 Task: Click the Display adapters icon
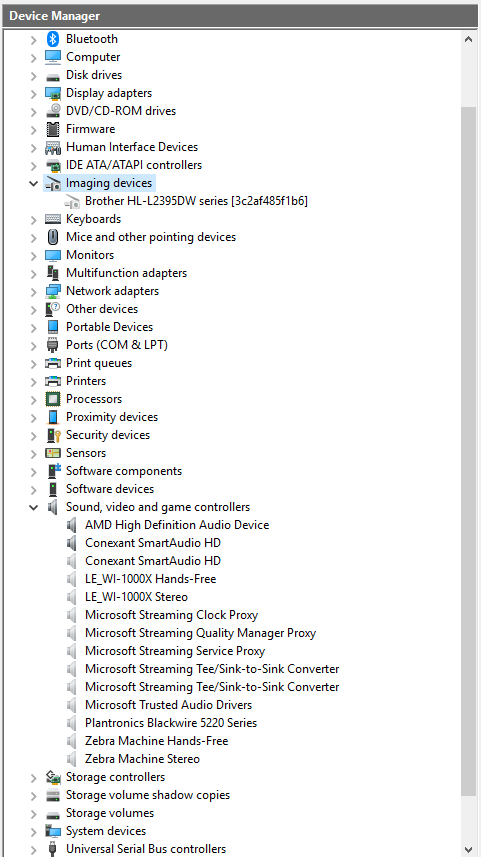[52, 93]
